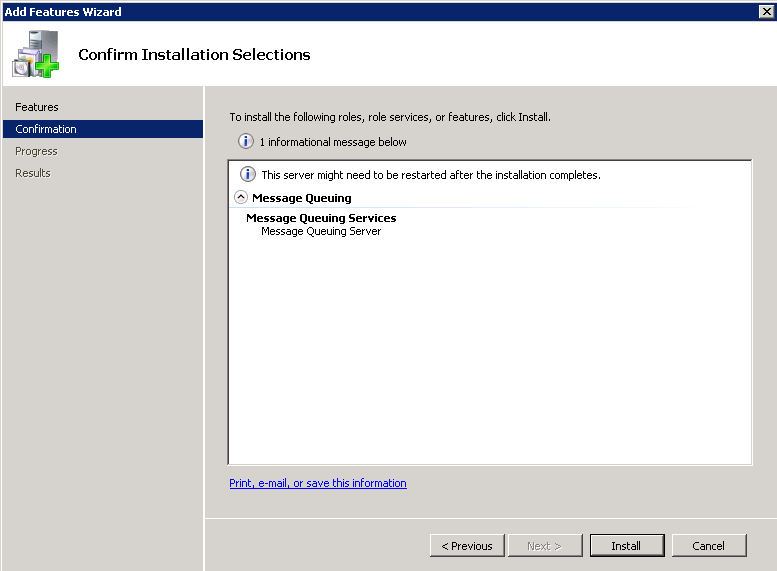The width and height of the screenshot is (777, 571).
Task: Collapse the Message Queuing section chevron
Action: pos(241,198)
